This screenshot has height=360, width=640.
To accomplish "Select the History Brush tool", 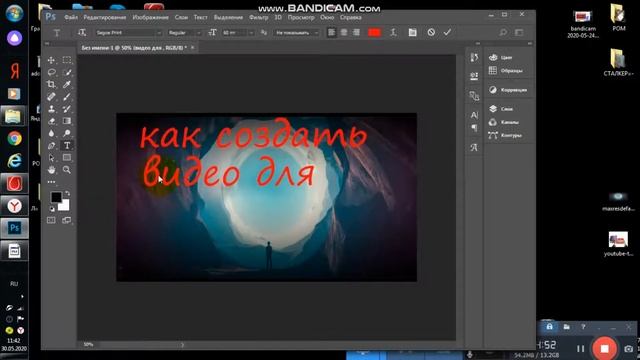I will coord(67,109).
